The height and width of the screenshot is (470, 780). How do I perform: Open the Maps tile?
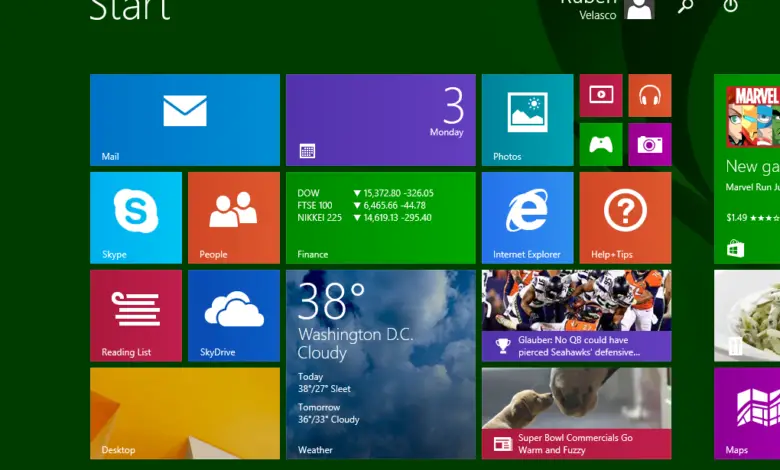point(747,413)
